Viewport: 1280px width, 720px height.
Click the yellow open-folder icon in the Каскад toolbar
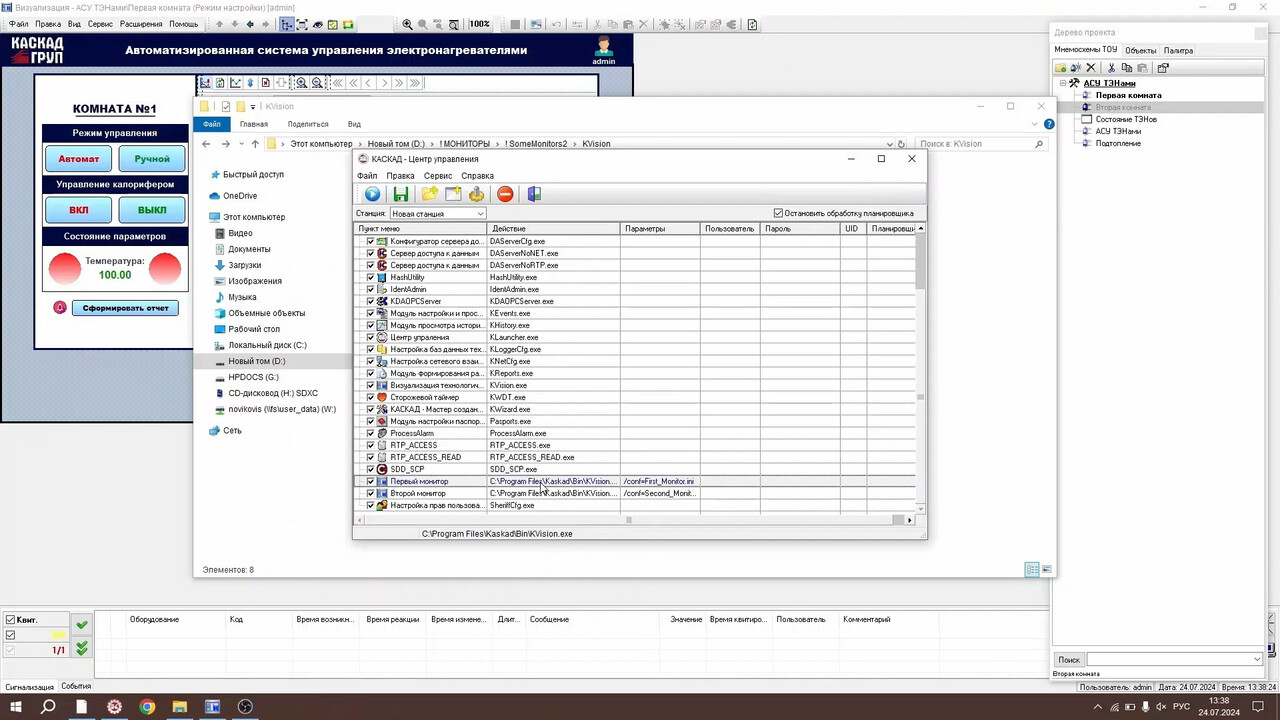click(x=429, y=194)
